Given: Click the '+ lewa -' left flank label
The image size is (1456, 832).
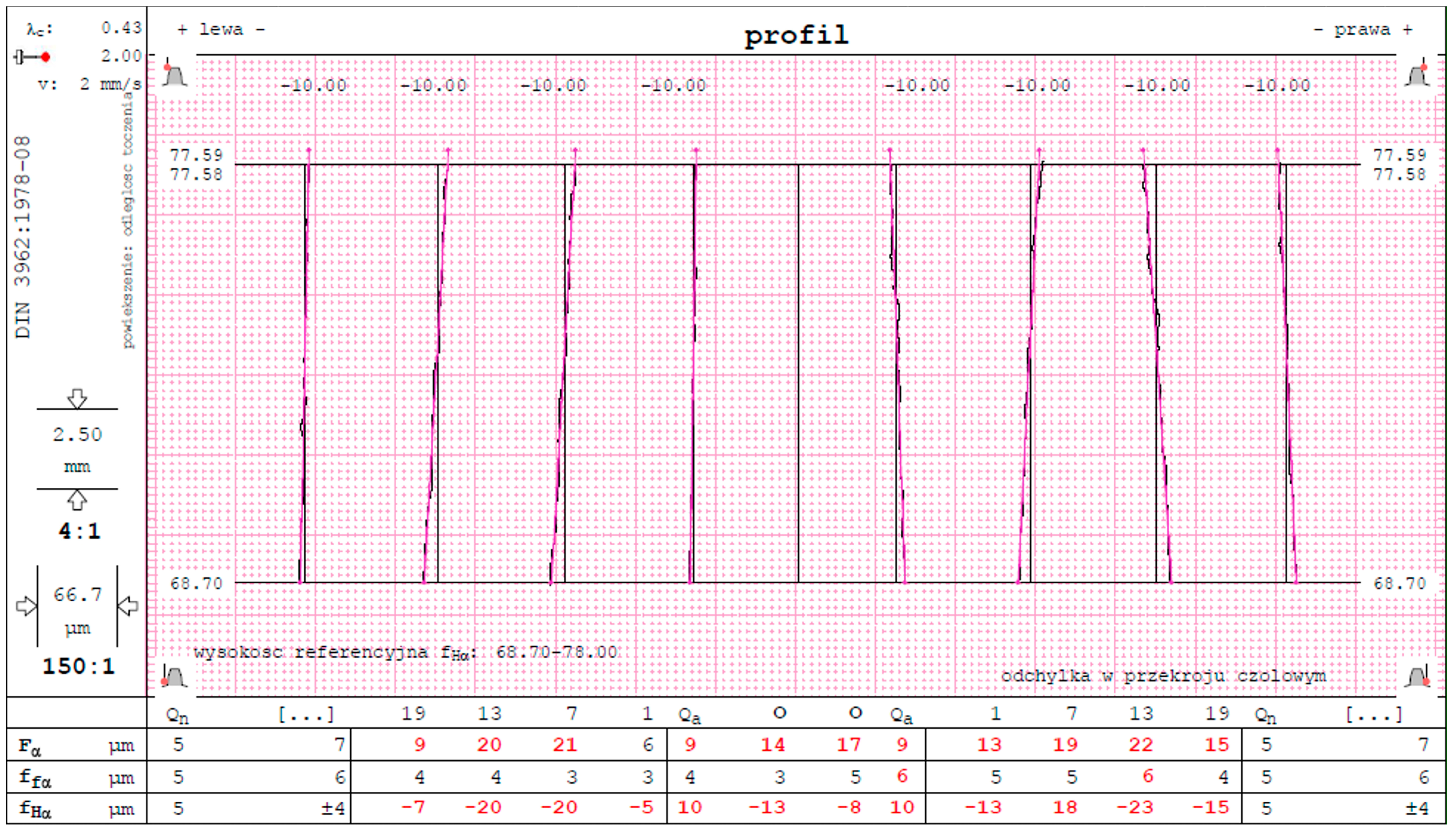Looking at the screenshot, I should click(x=221, y=30).
